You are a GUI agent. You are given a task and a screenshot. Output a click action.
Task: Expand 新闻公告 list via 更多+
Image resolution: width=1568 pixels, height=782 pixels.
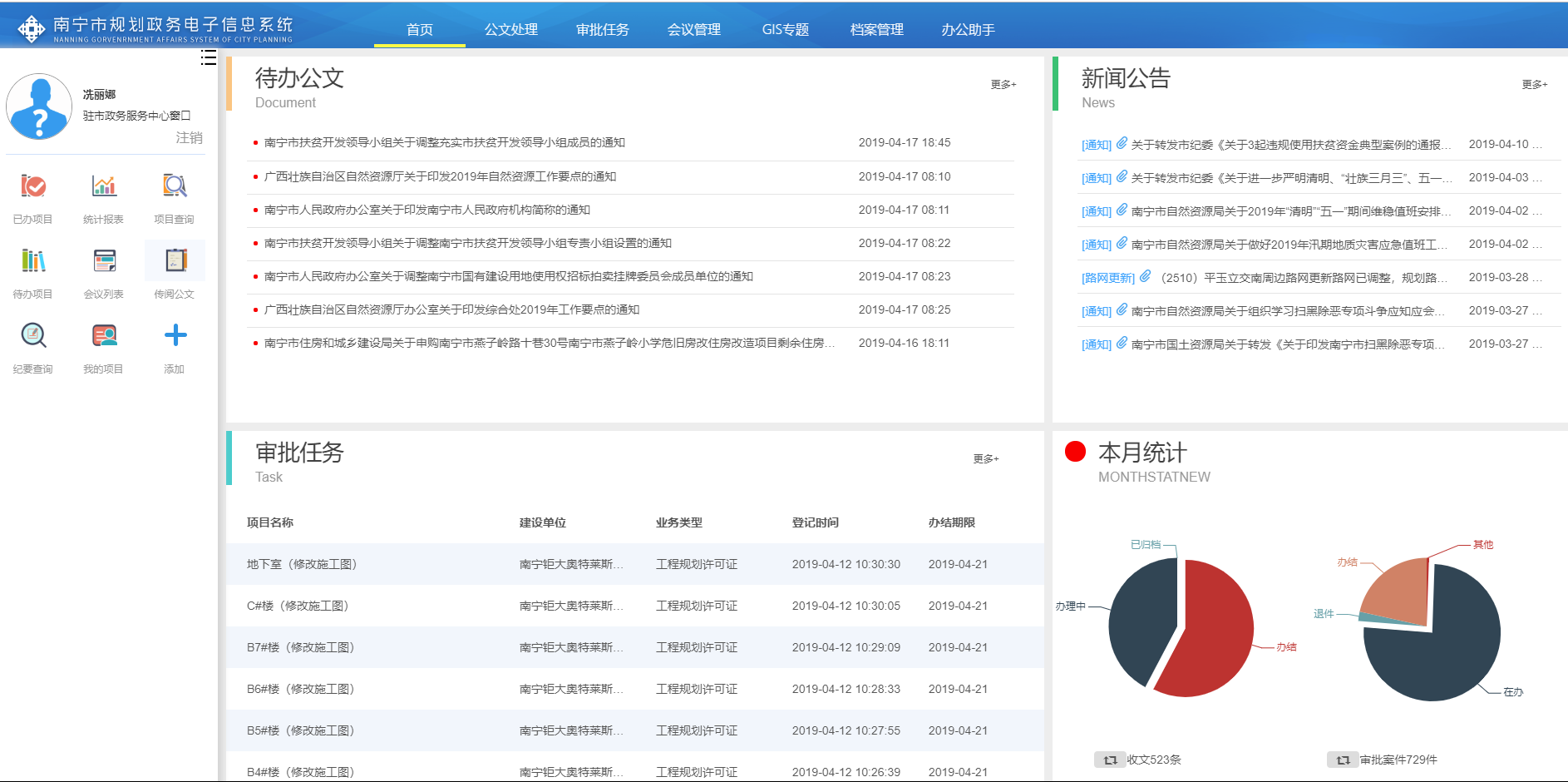(1534, 85)
